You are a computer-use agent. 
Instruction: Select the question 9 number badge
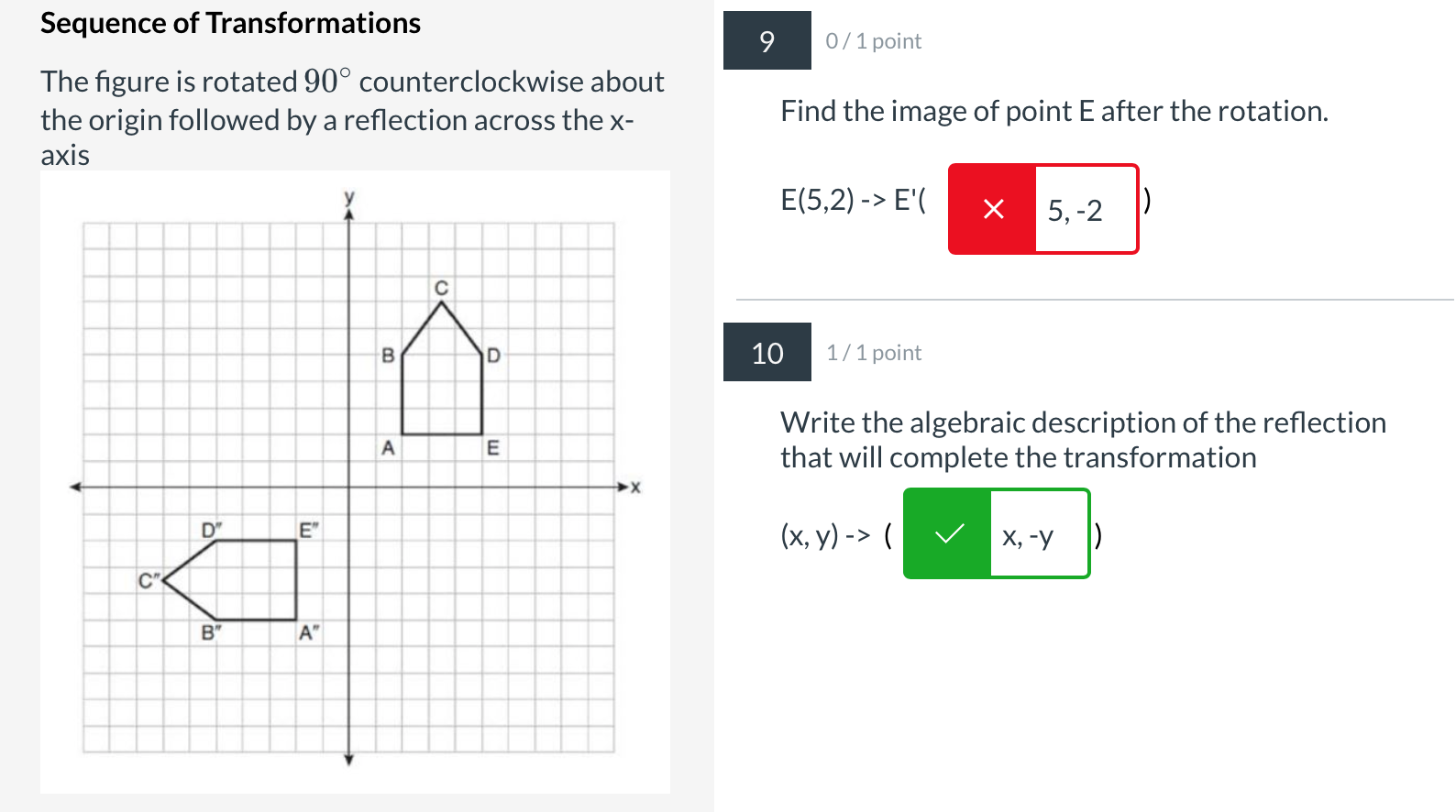(x=767, y=40)
